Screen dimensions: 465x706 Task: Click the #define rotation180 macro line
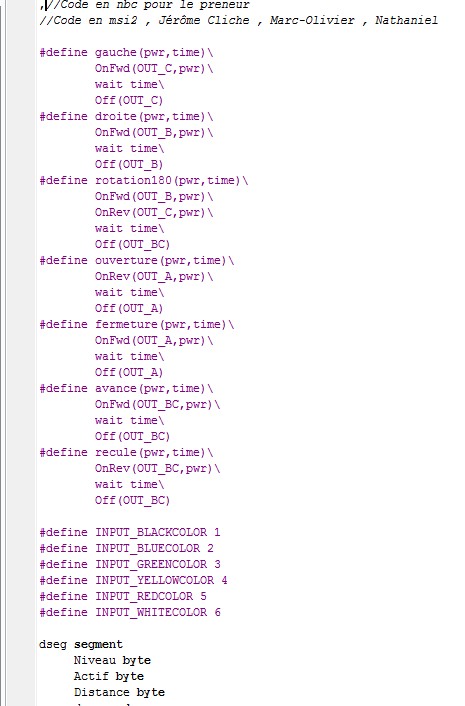click(x=144, y=181)
